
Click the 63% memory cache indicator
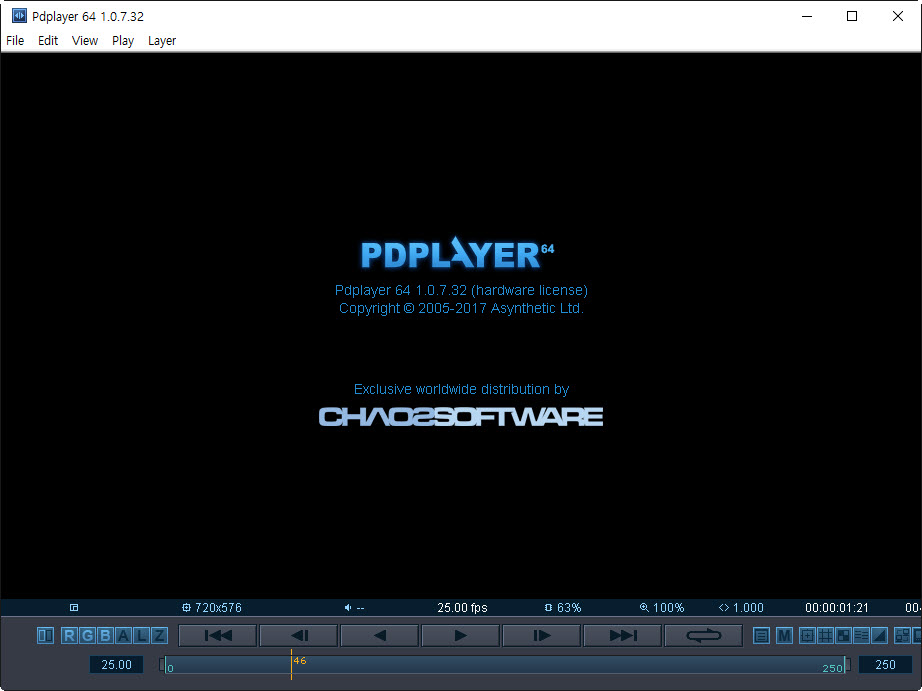pos(563,607)
